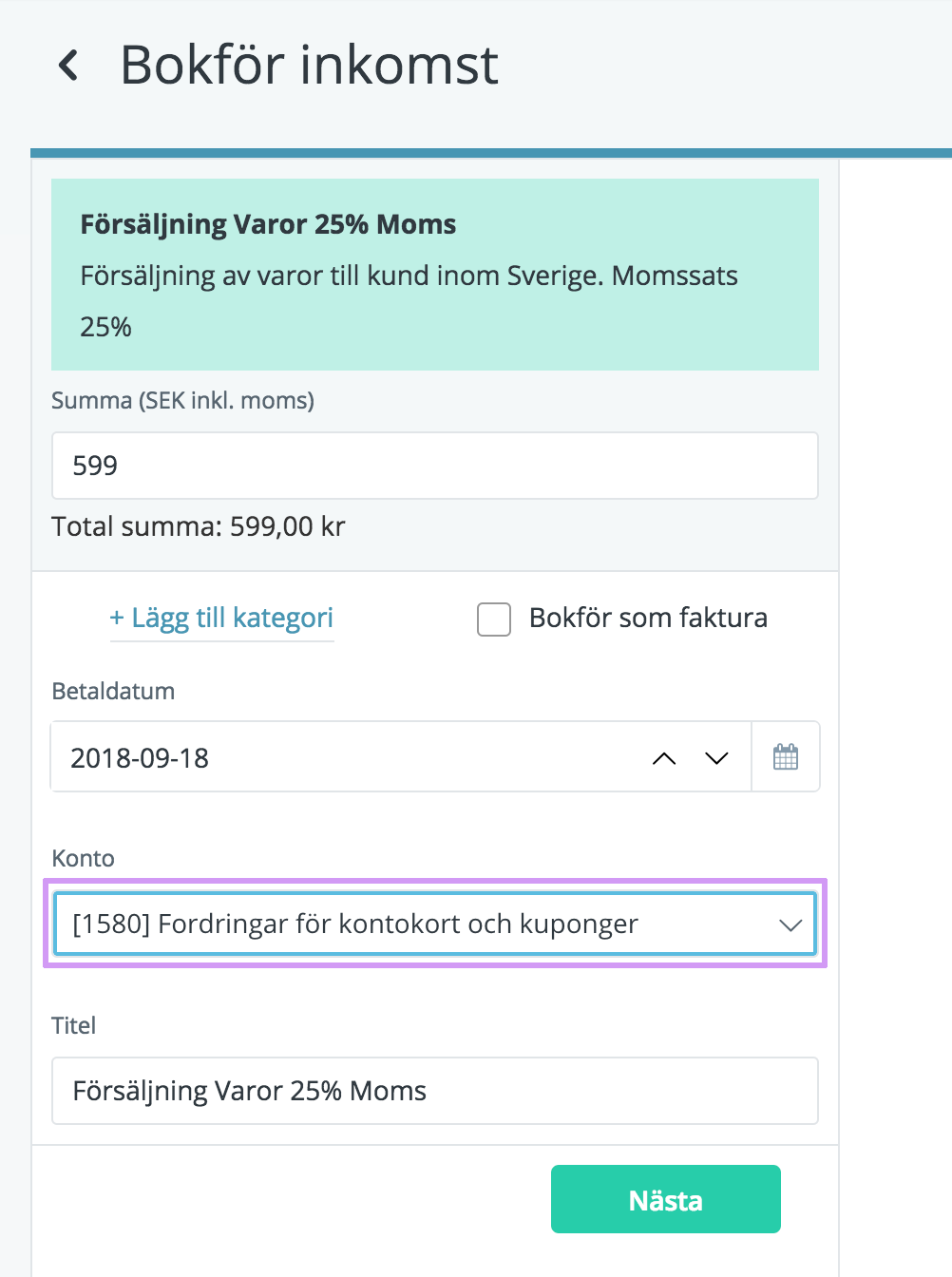Click the Bokför inkomst page heading
The height and width of the screenshot is (1277, 952).
pos(309,66)
